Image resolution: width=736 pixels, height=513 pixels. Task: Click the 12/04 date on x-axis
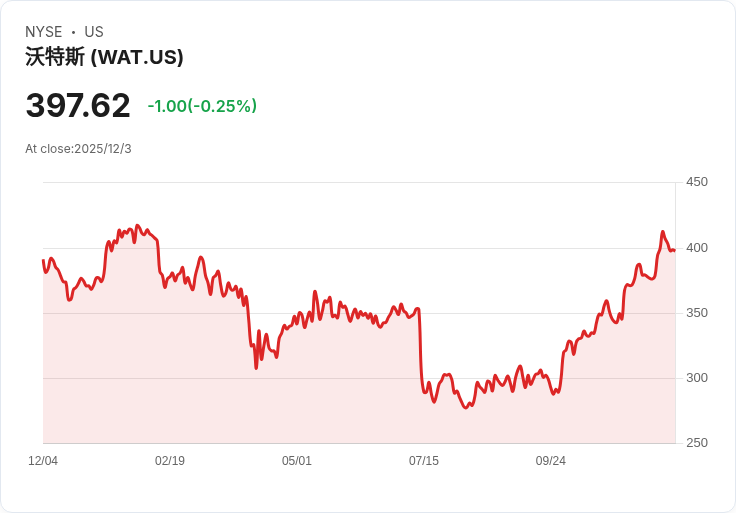pos(43,461)
